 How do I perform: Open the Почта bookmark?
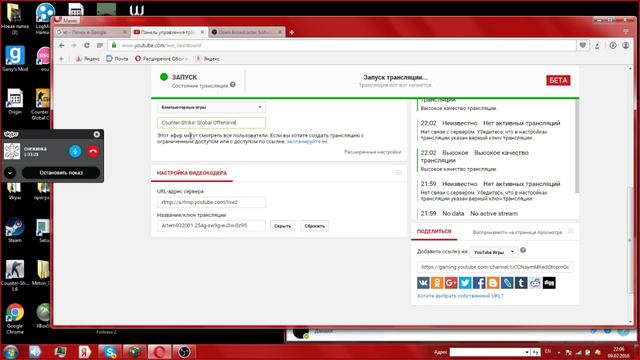(x=117, y=59)
